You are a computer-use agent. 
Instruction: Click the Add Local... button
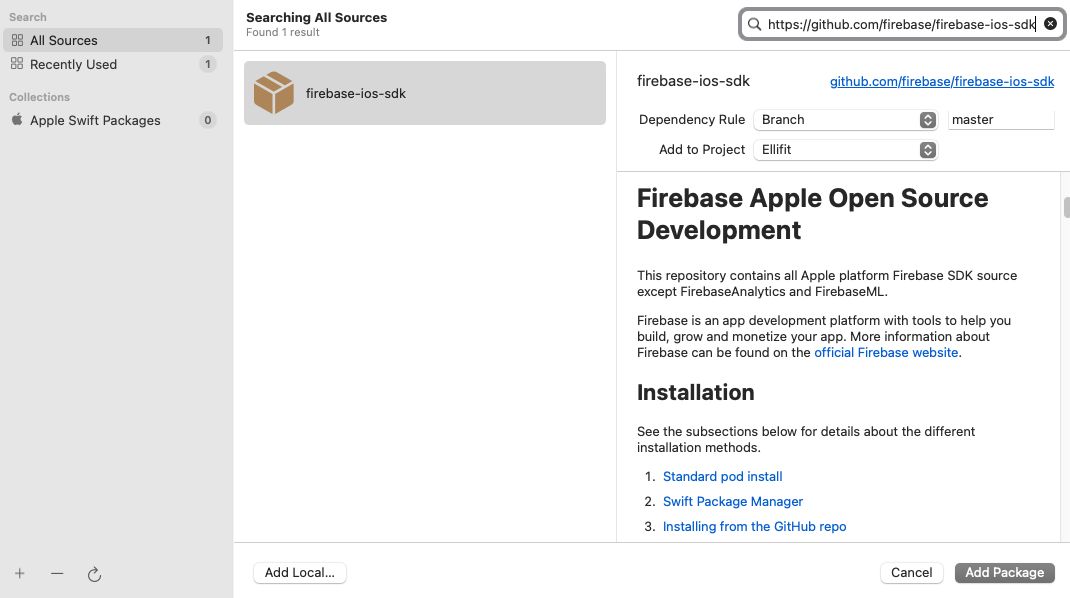tap(300, 573)
